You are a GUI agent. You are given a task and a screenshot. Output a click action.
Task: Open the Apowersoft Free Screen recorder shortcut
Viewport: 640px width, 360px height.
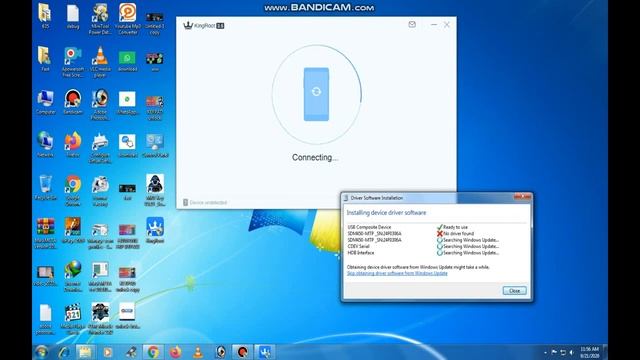pyautogui.click(x=73, y=61)
